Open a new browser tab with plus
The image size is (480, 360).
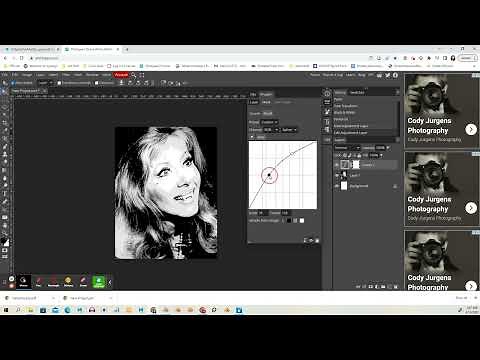[x=127, y=49]
